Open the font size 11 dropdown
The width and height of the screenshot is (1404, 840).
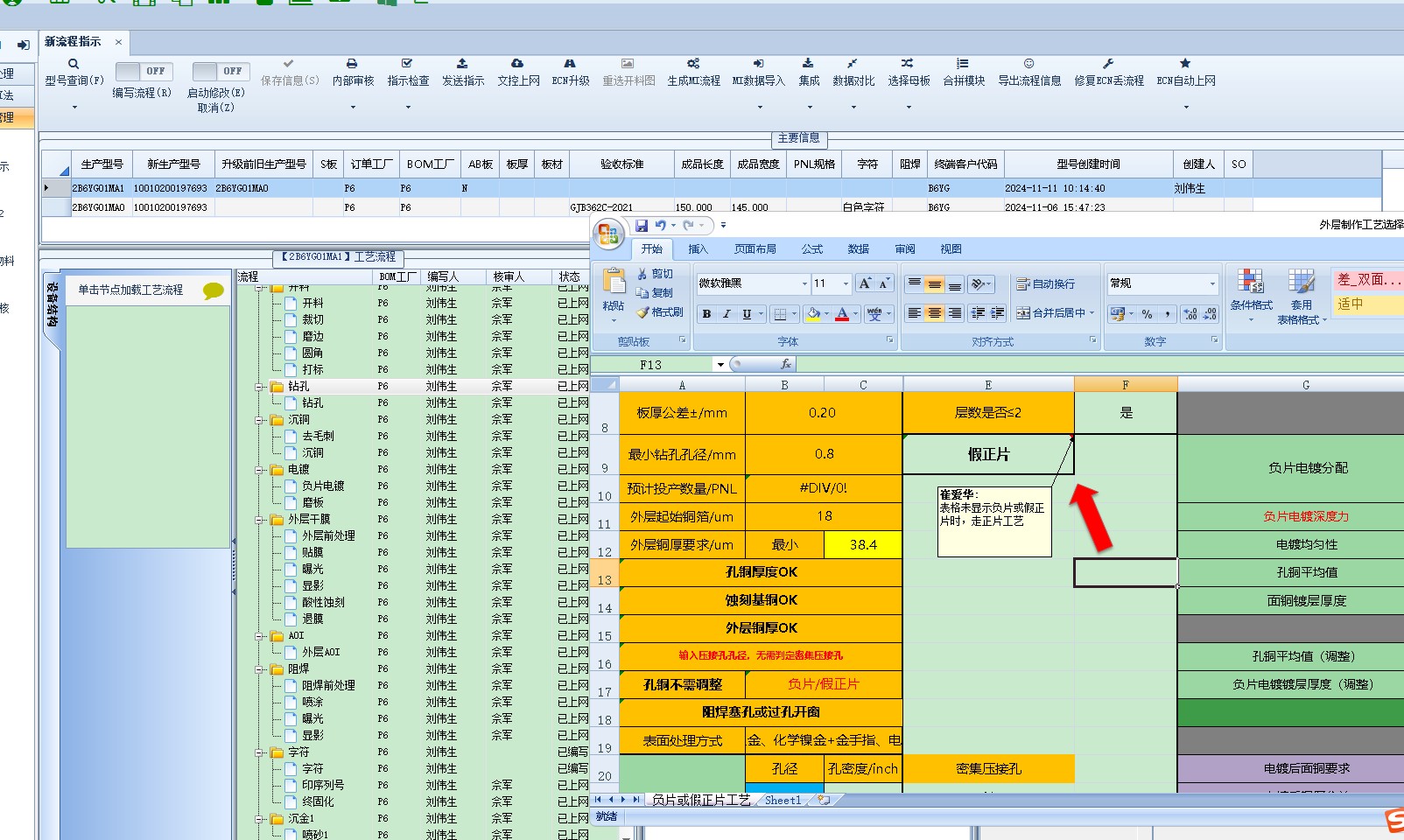pos(846,283)
